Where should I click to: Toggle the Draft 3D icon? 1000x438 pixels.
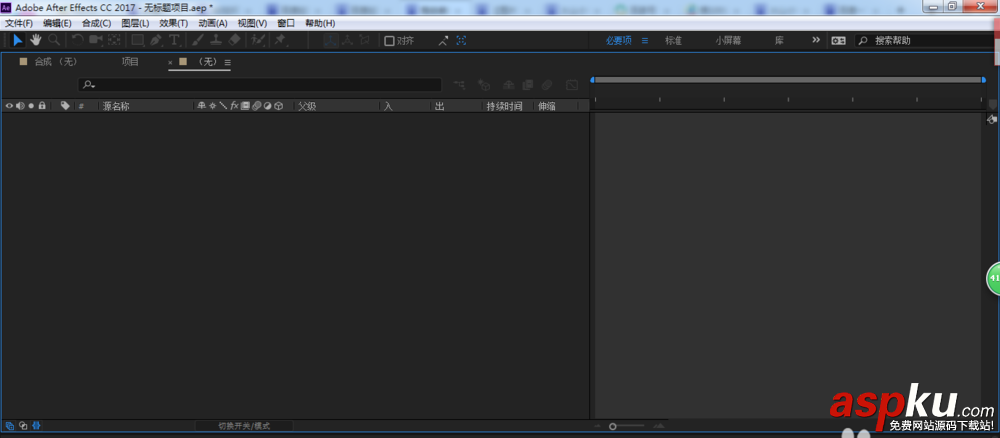pyautogui.click(x=484, y=84)
